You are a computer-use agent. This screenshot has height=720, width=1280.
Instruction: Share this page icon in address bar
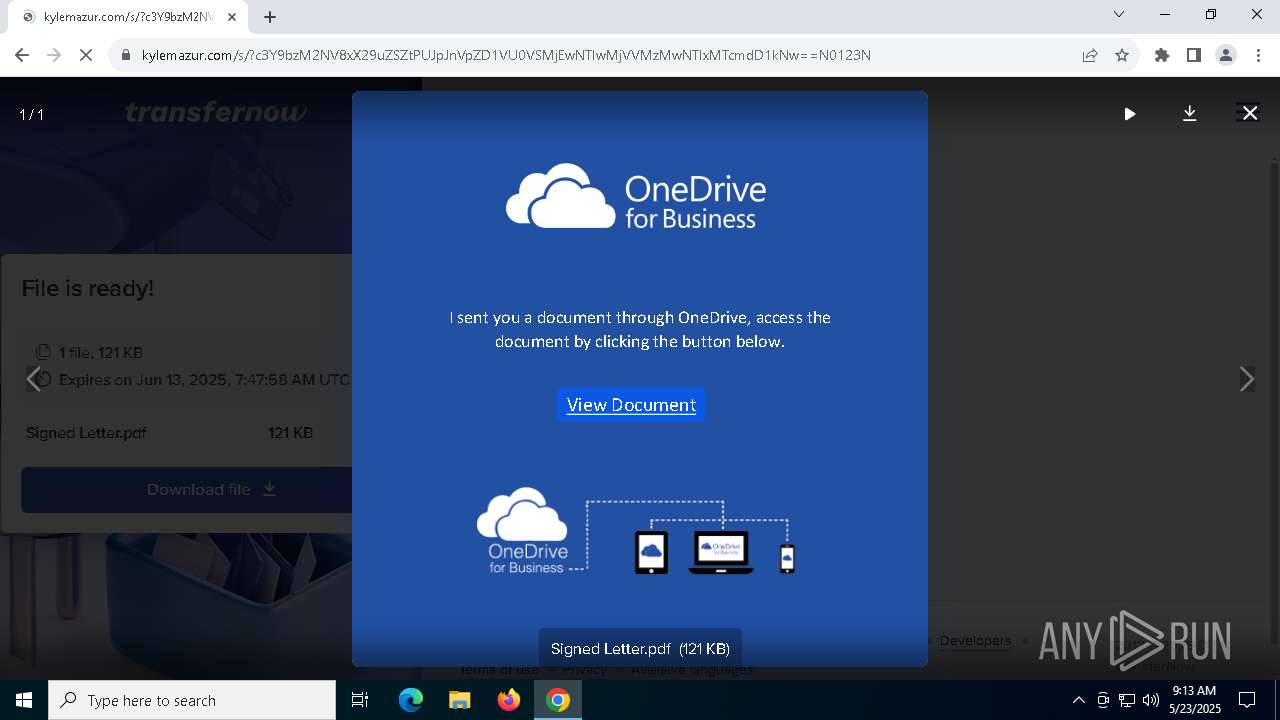tap(1090, 55)
